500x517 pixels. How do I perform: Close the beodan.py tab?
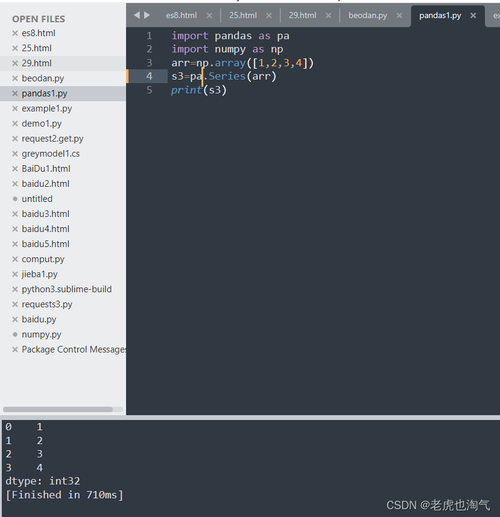pos(399,16)
